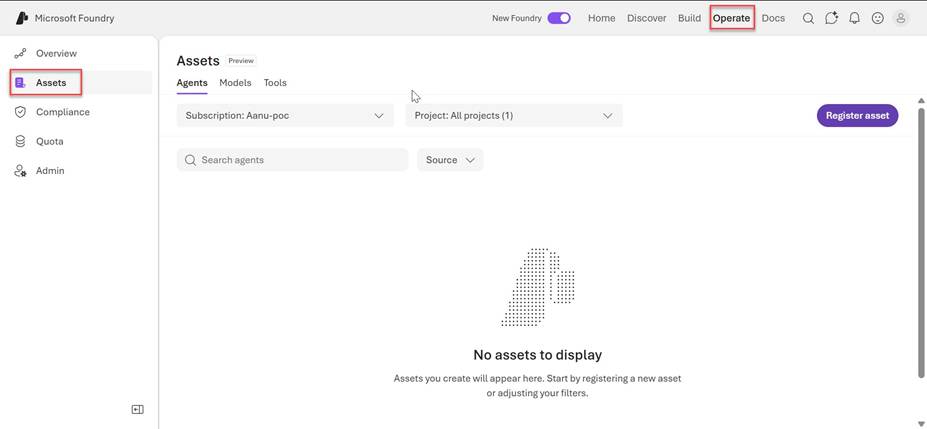Open the user profile avatar icon
927x429 pixels.
click(x=901, y=18)
